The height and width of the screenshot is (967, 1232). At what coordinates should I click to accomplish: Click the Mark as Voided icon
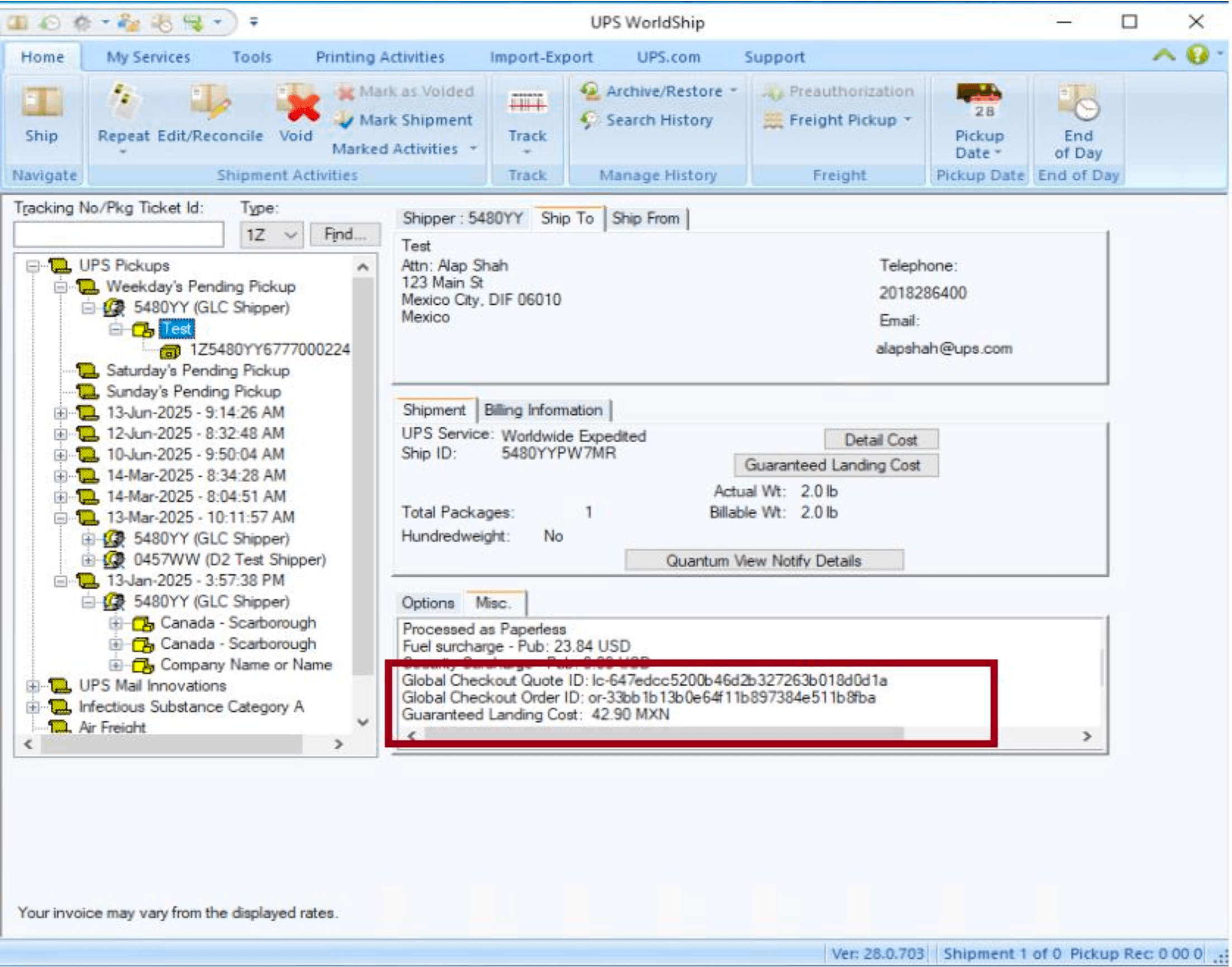coord(344,91)
